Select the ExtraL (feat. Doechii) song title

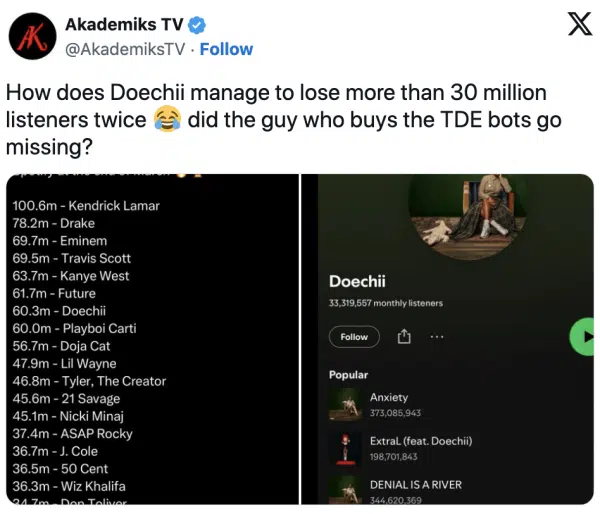tap(421, 441)
